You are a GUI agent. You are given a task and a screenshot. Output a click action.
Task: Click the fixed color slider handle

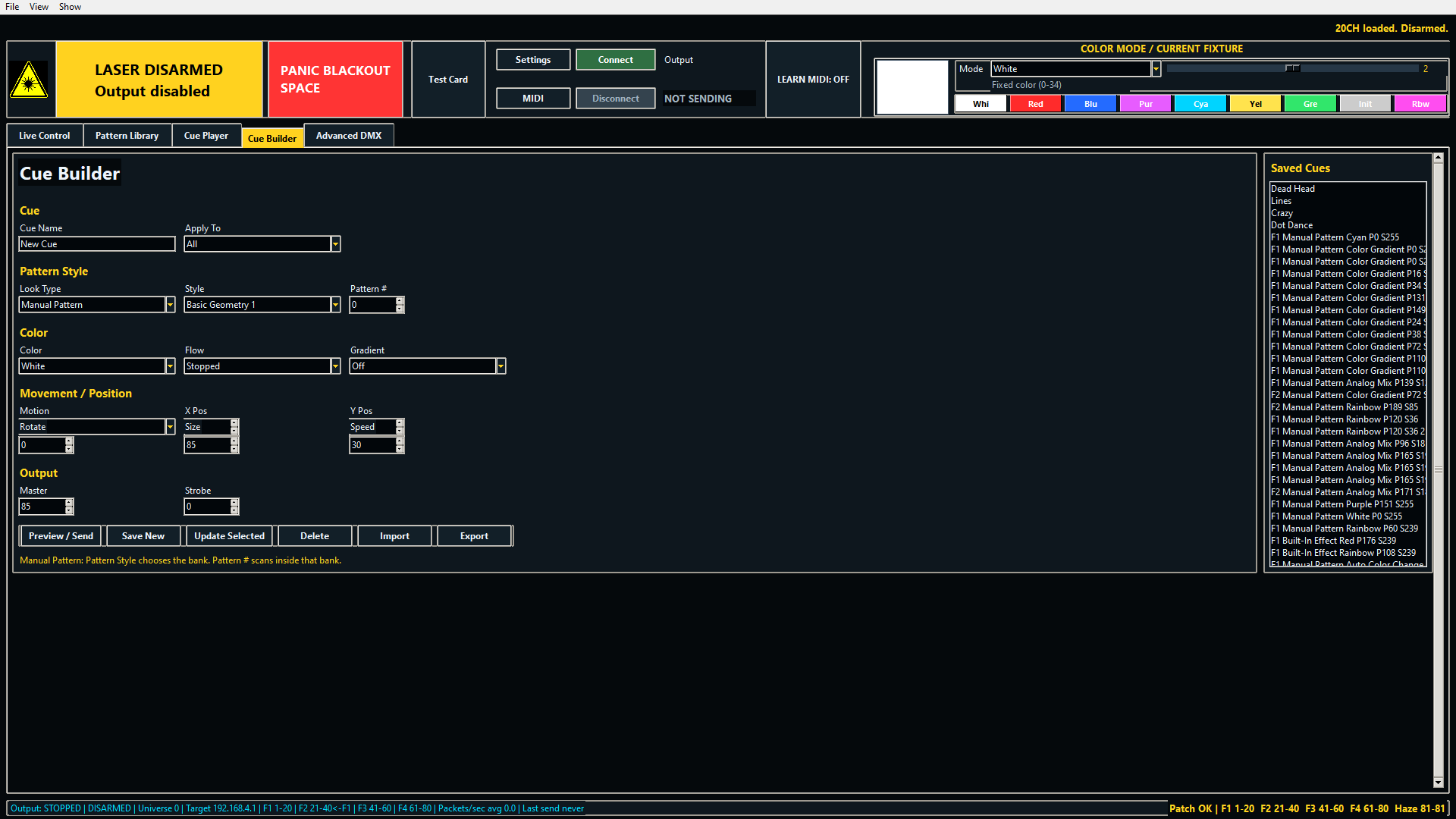[x=1292, y=68]
